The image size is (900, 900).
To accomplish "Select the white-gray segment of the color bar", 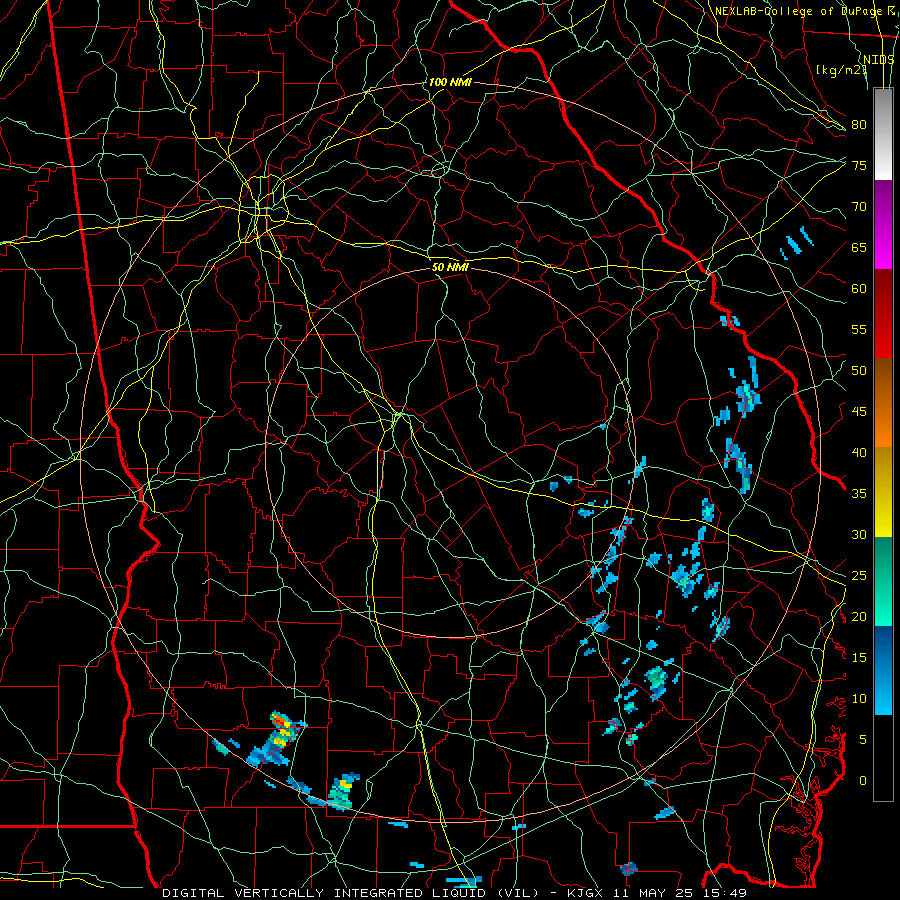I will [883, 135].
